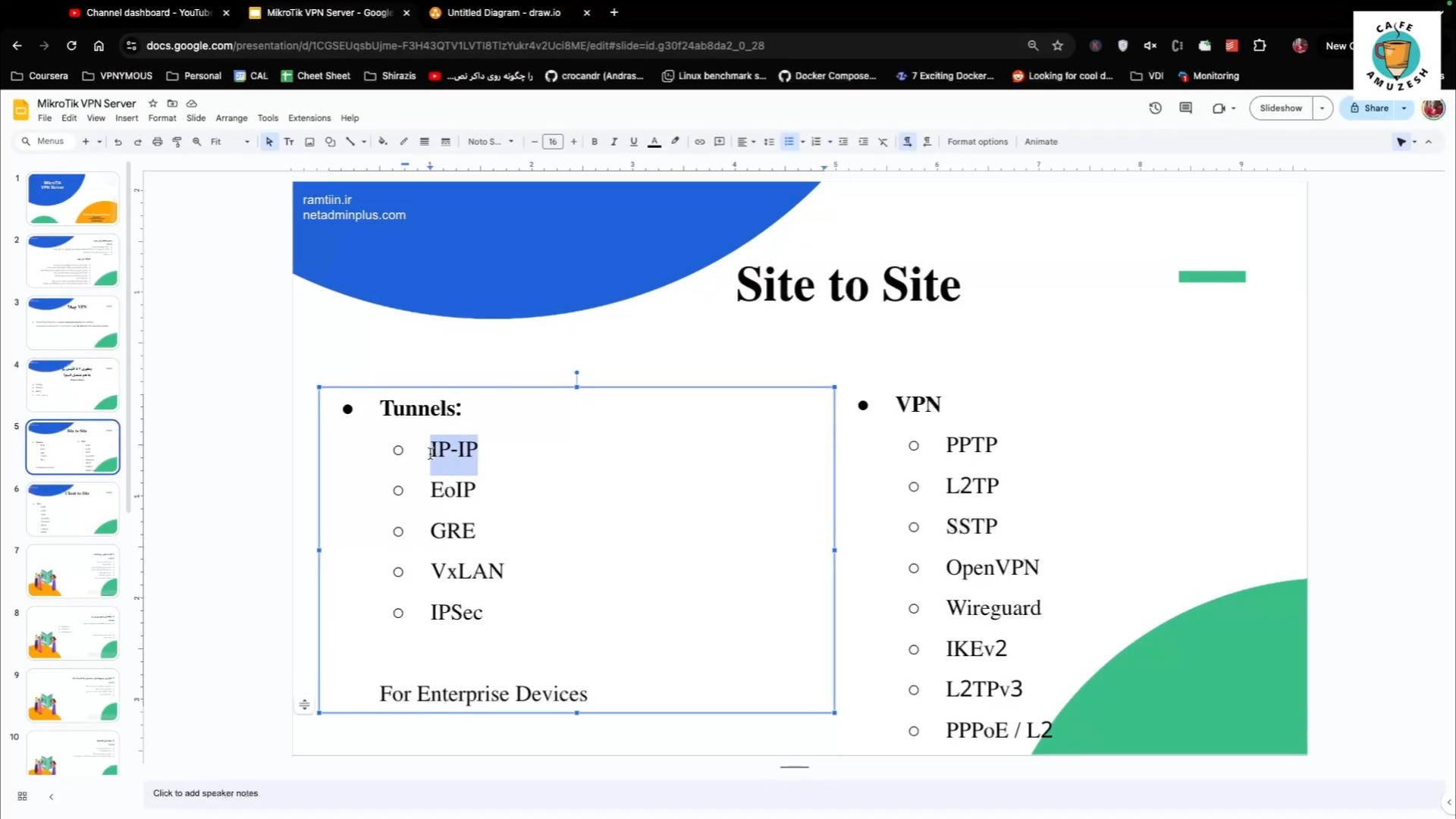1456x819 pixels.
Task: Open the Text color picker
Action: click(x=654, y=142)
